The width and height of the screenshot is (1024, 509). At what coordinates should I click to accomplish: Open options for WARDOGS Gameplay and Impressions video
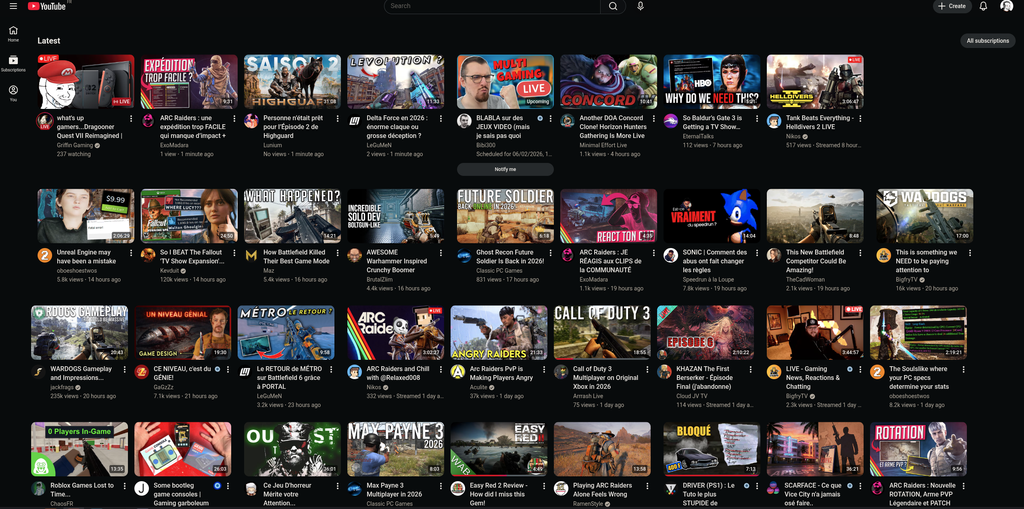coord(125,370)
